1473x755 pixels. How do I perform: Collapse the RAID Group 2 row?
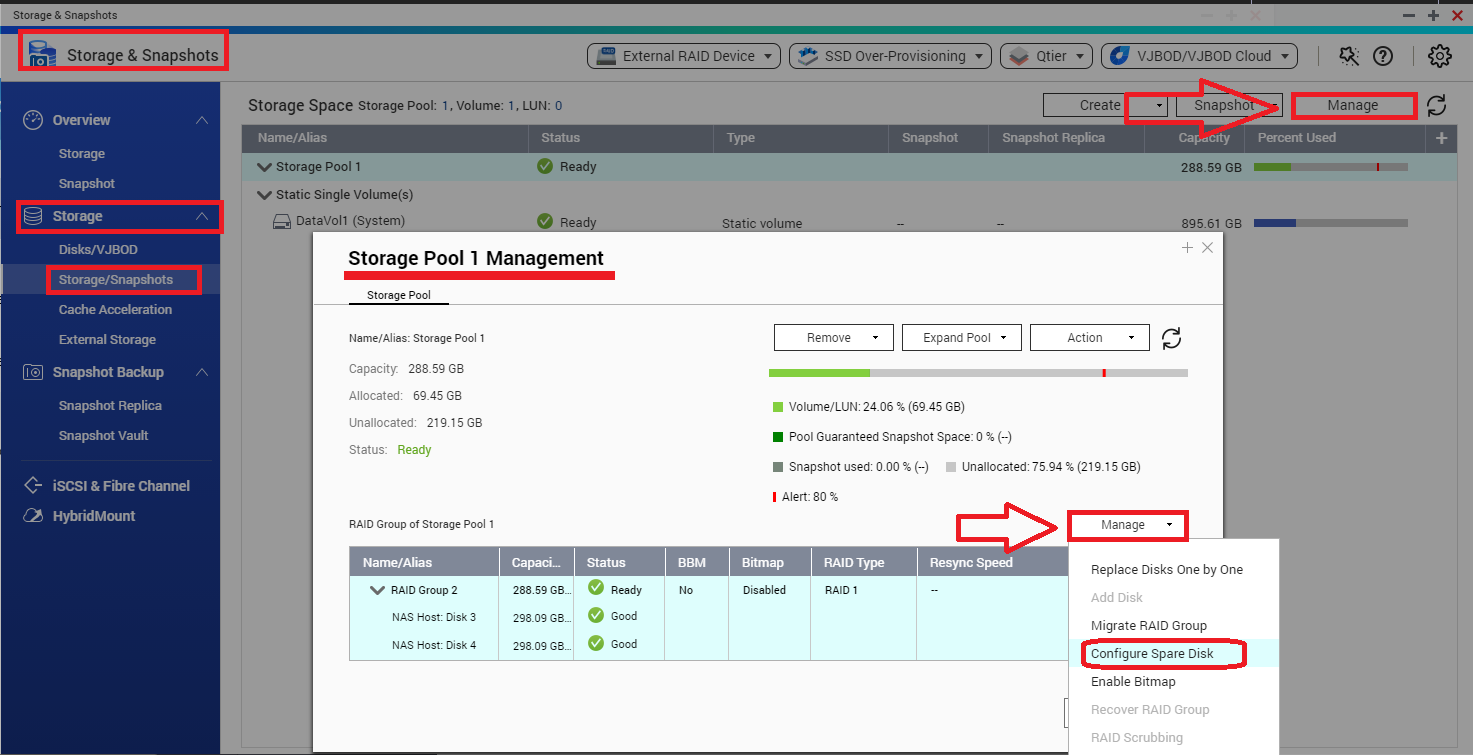[x=377, y=590]
